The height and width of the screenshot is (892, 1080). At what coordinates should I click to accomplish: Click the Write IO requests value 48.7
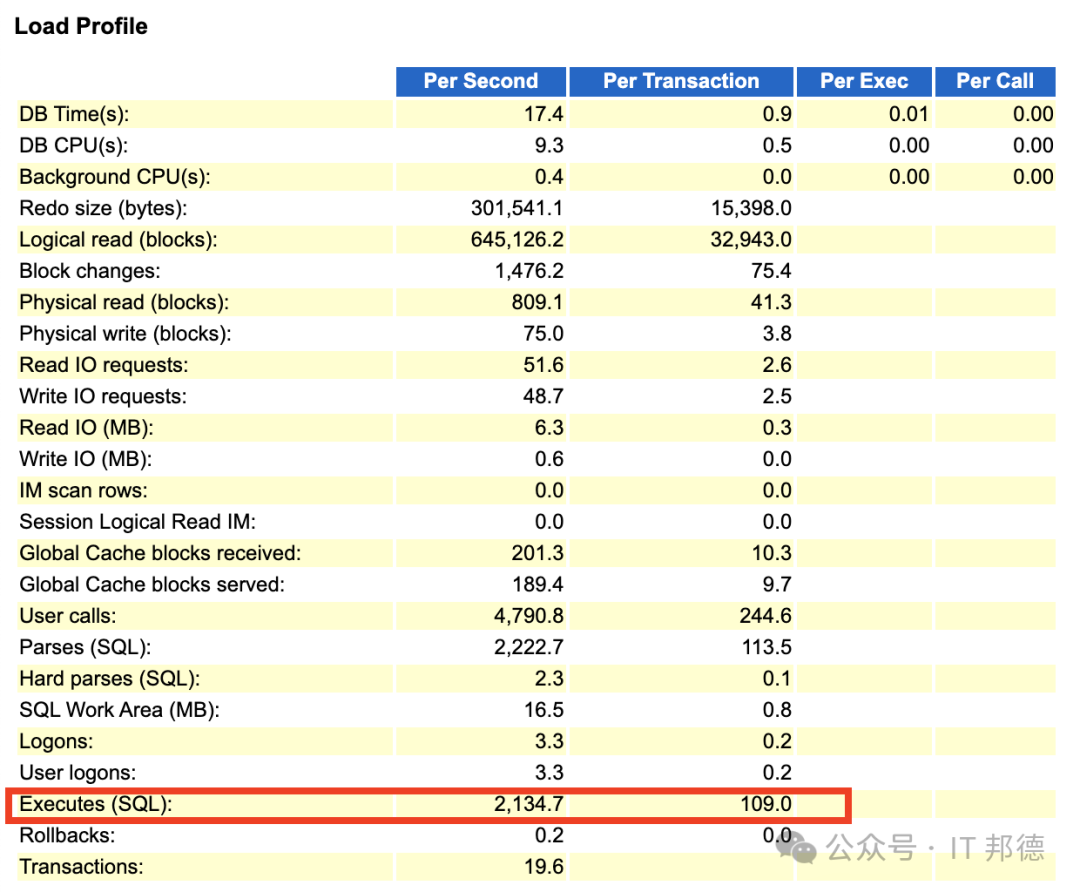tap(543, 397)
